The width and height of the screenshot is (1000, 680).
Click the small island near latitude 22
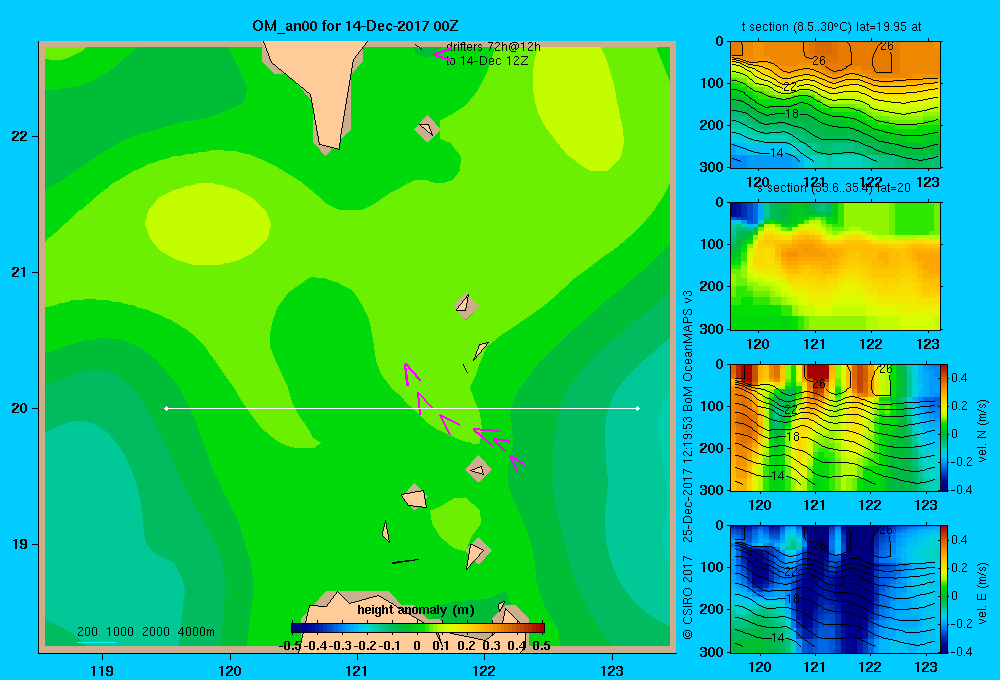click(427, 129)
